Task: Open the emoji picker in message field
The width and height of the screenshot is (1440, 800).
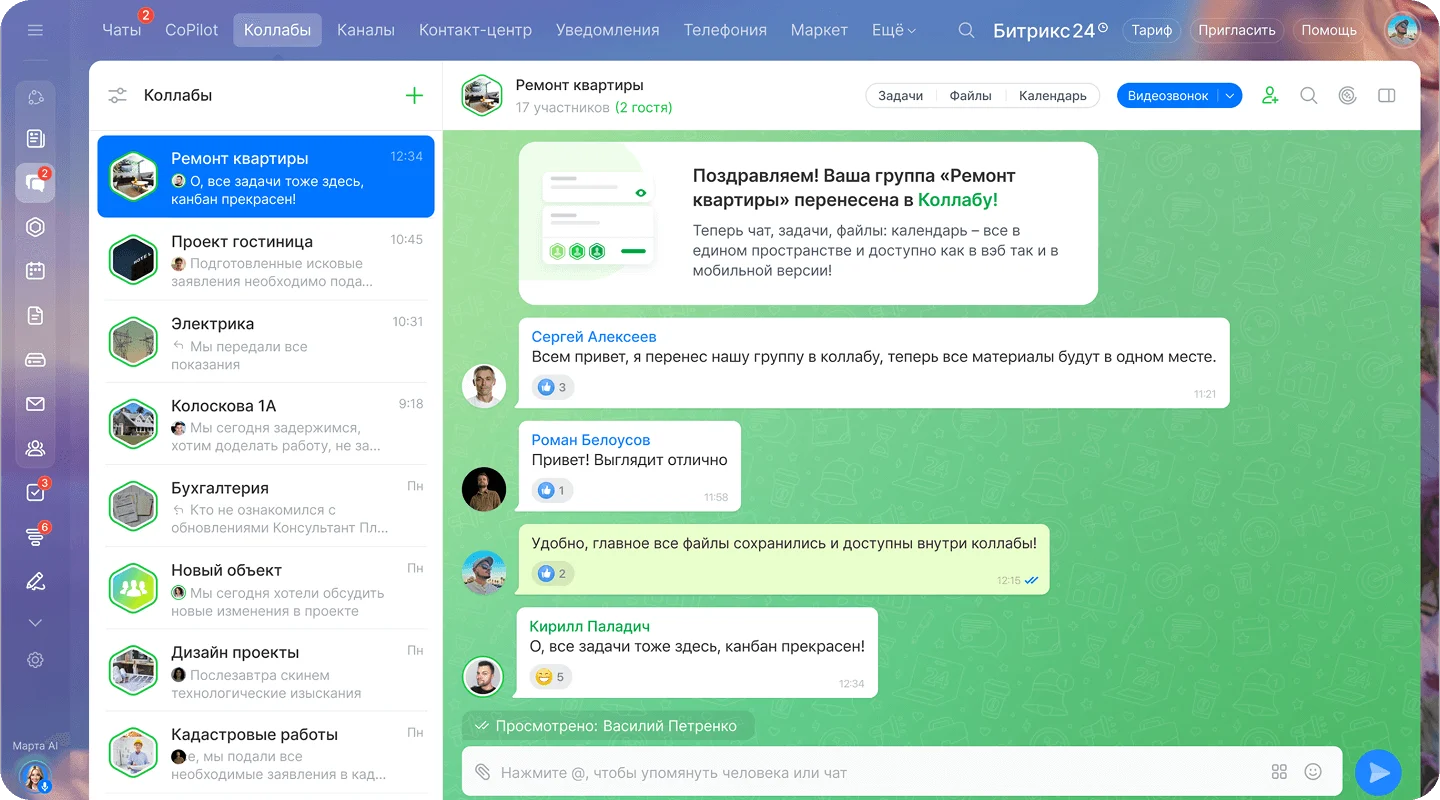Action: [x=1313, y=772]
